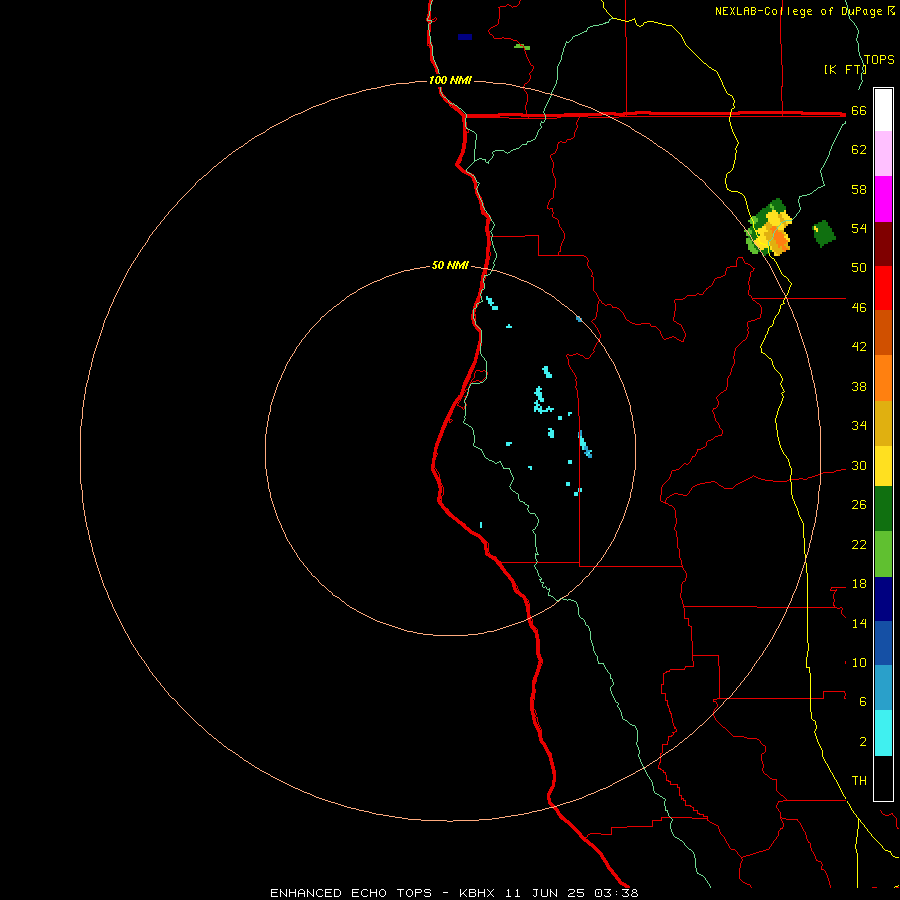This screenshot has width=900, height=900.
Task: Click the 10 legend value
Action: [x=859, y=663]
